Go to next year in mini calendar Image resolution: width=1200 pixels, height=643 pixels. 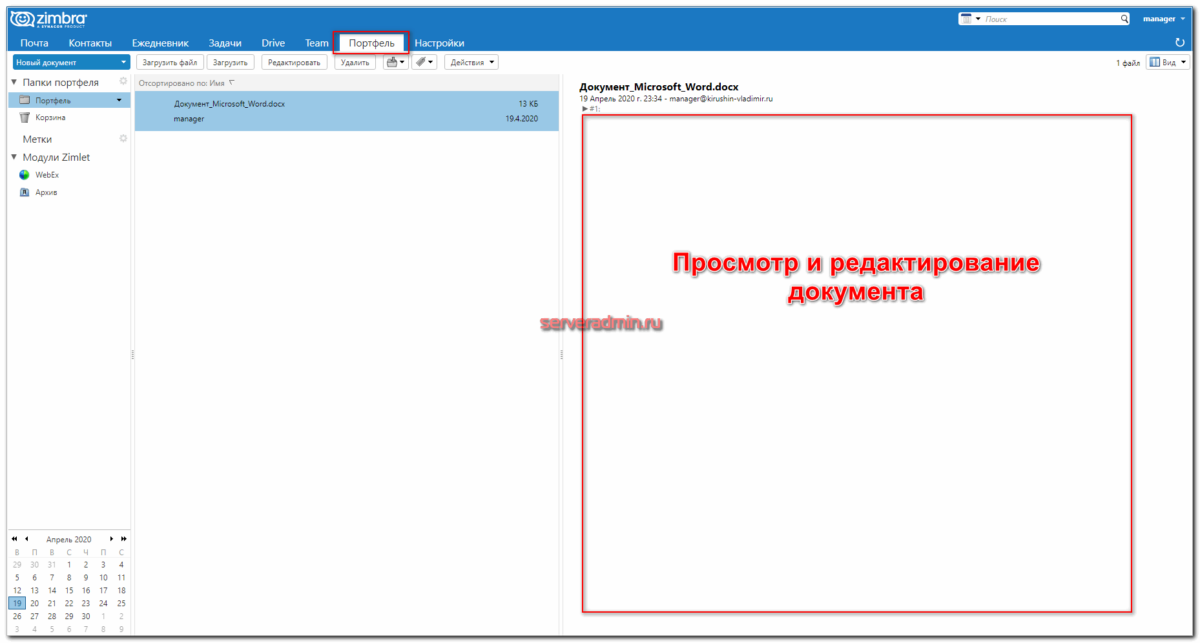click(x=122, y=539)
